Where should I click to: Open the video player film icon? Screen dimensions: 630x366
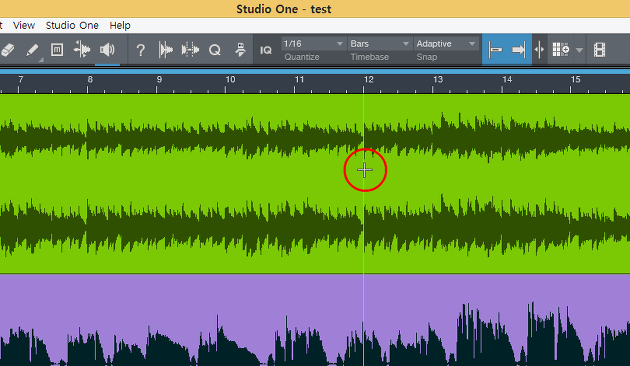point(599,50)
